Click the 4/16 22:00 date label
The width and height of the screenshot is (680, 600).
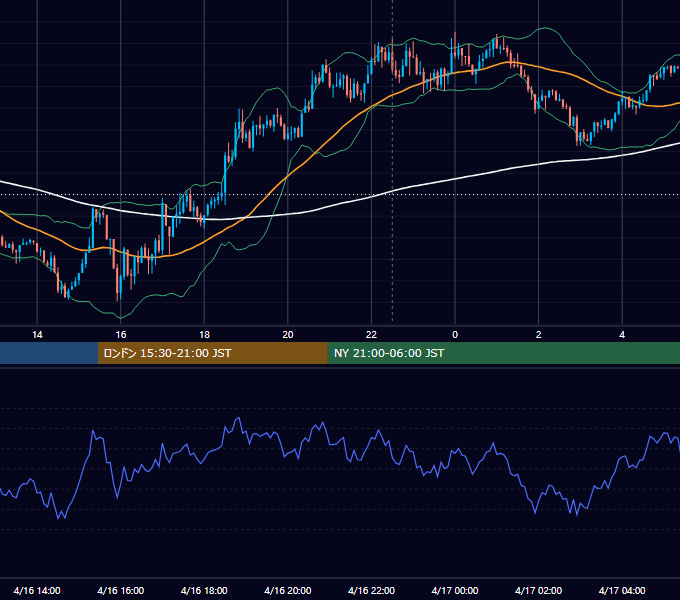coord(372,590)
